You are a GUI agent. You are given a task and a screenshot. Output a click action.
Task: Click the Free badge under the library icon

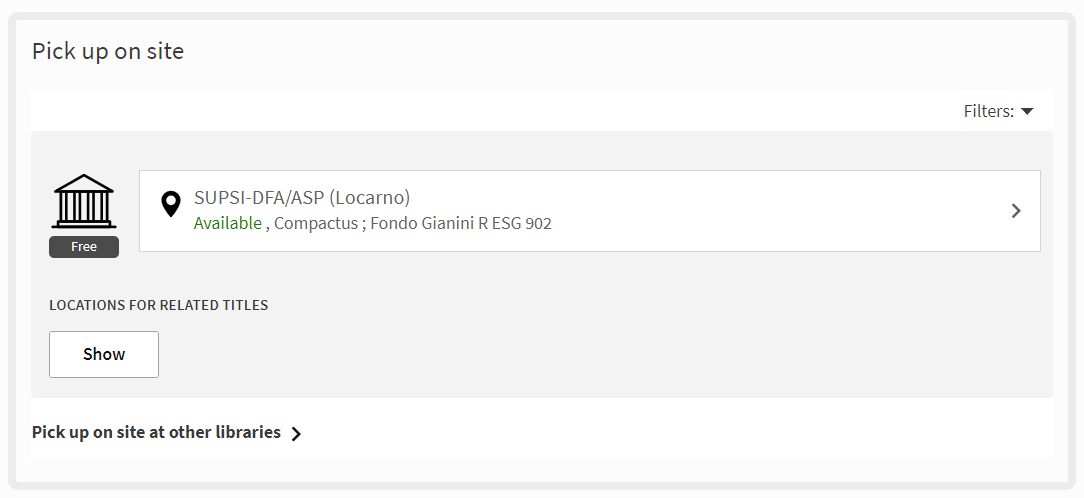point(84,247)
